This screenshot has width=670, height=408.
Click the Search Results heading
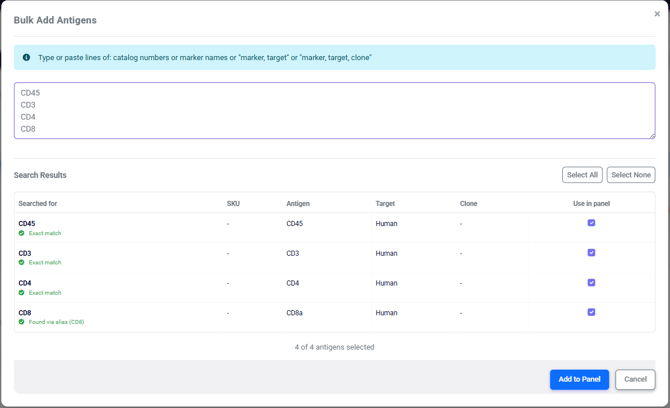point(40,175)
